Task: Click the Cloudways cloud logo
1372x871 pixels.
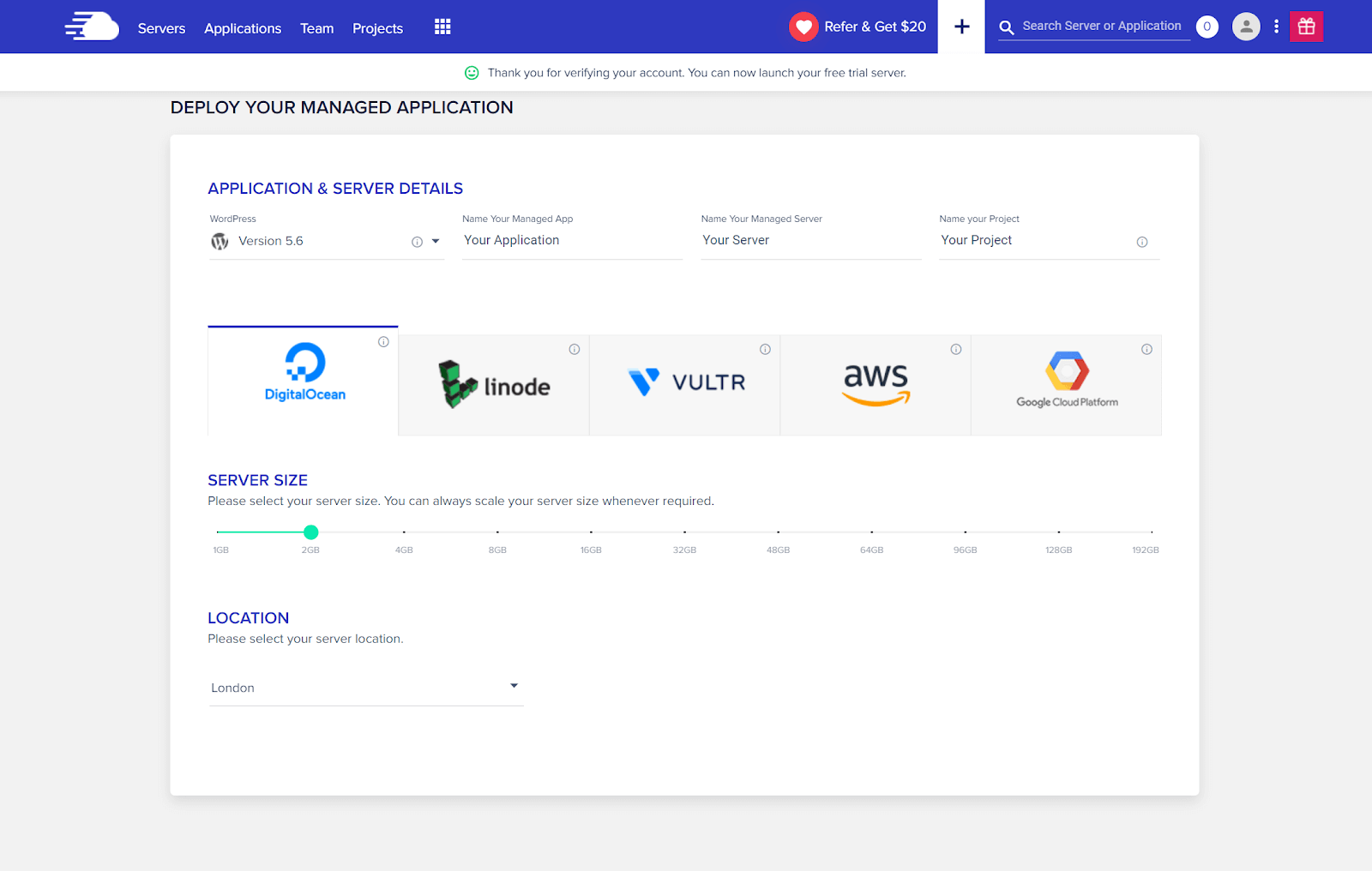Action: coord(92,27)
